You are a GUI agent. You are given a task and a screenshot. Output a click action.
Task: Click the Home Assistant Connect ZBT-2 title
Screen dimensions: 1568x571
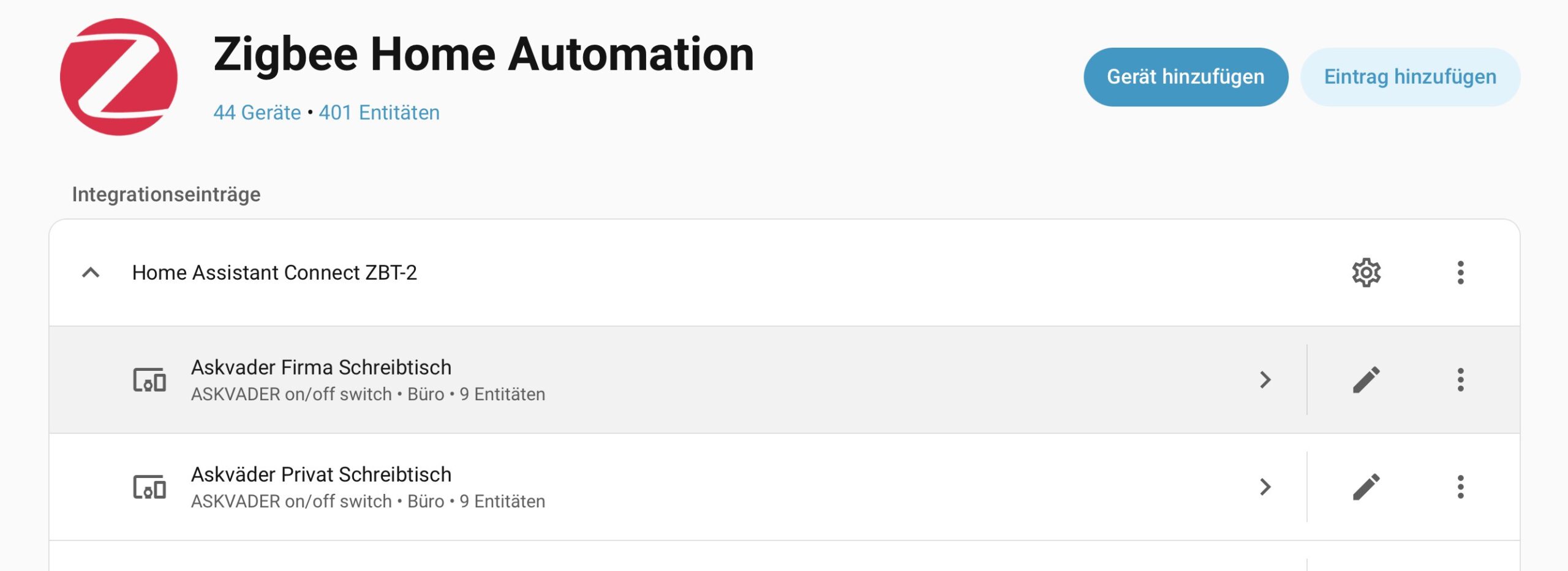coord(274,272)
